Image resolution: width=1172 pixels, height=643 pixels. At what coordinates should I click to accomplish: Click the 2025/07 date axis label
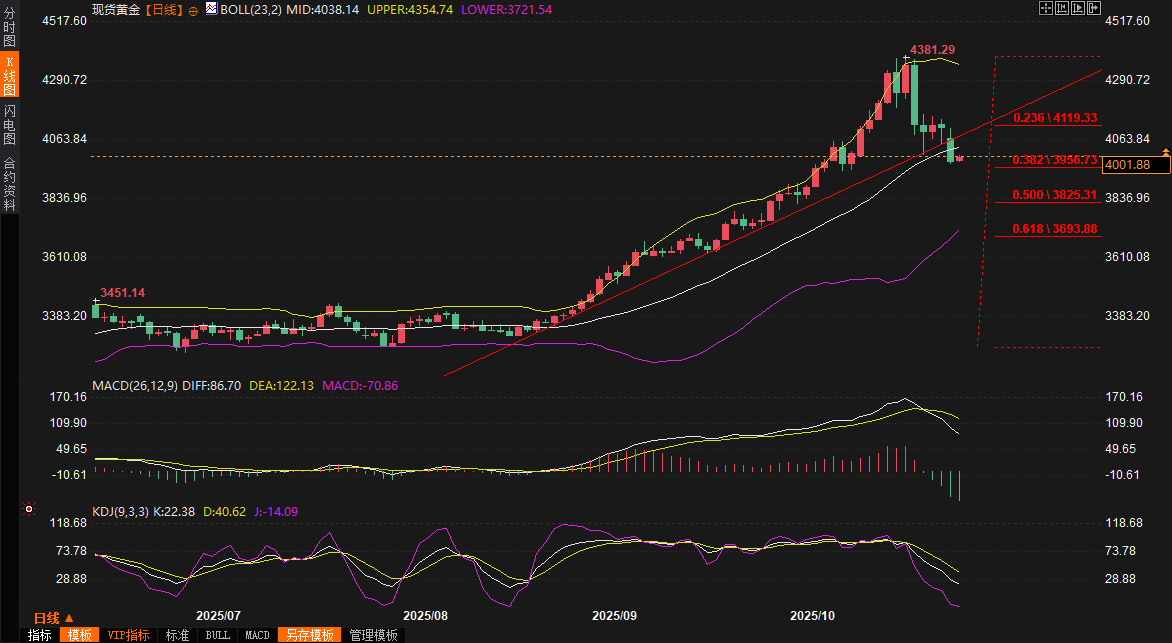[218, 616]
